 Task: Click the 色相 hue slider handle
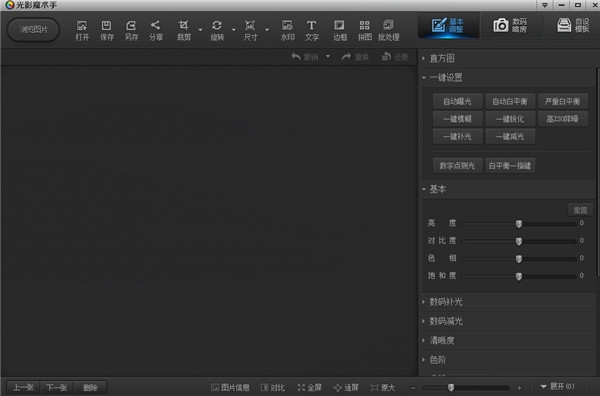pos(518,259)
